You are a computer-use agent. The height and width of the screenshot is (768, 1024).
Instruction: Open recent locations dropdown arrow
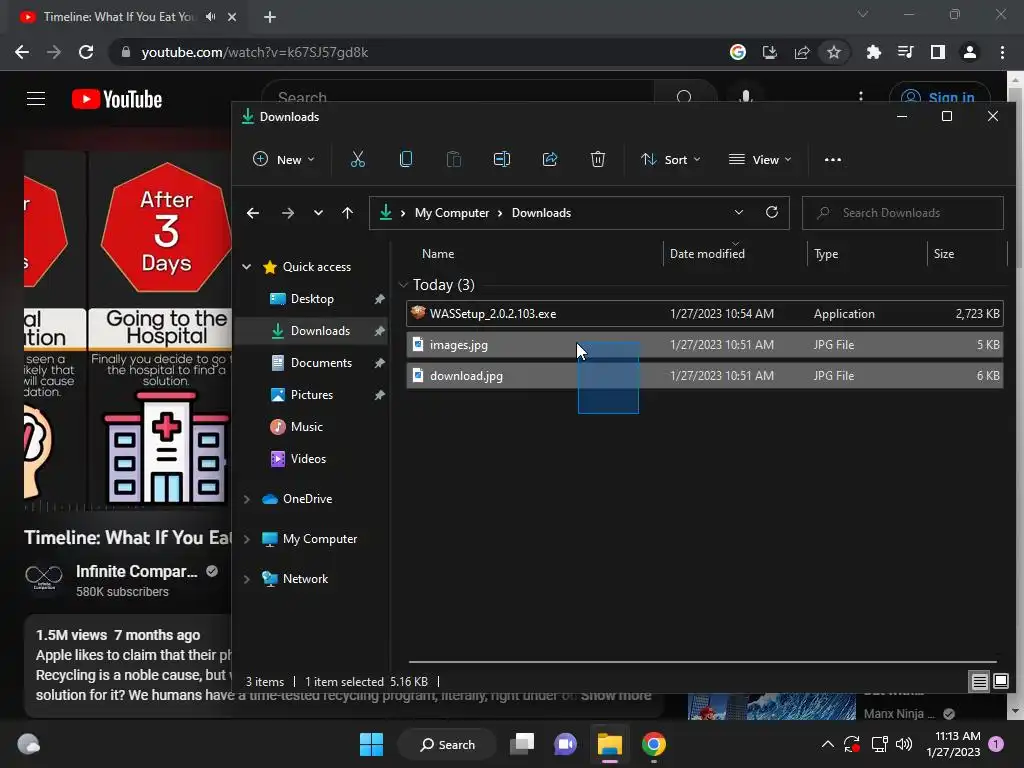pos(318,213)
